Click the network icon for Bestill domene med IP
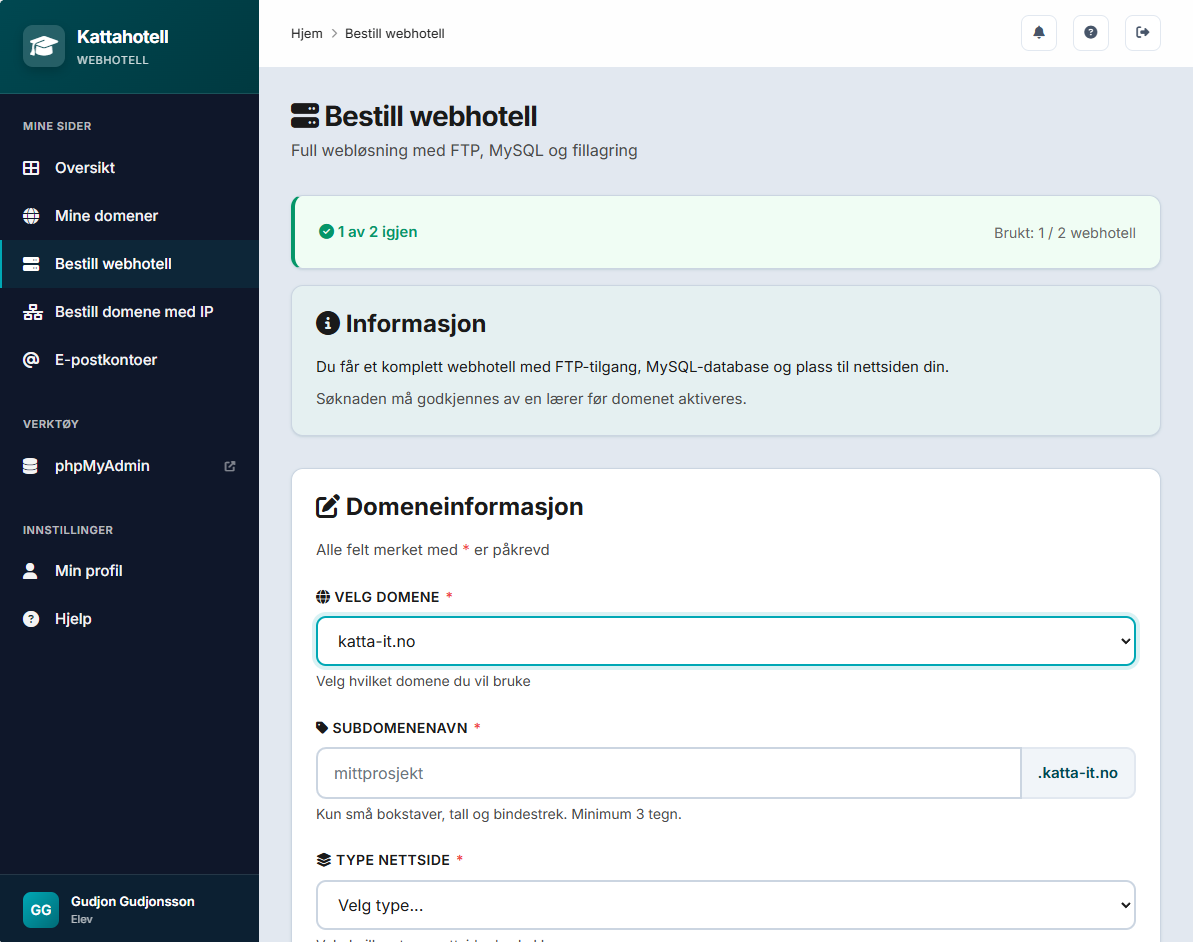Screen dimensions: 1193x942 click(x=32, y=312)
